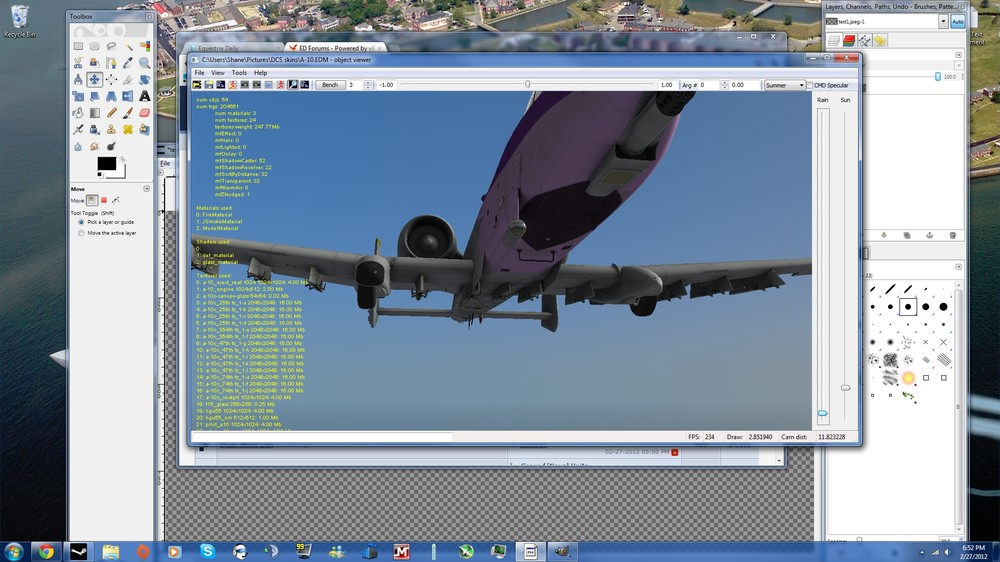
Task: Open the Help menu in object viewer
Action: click(260, 73)
